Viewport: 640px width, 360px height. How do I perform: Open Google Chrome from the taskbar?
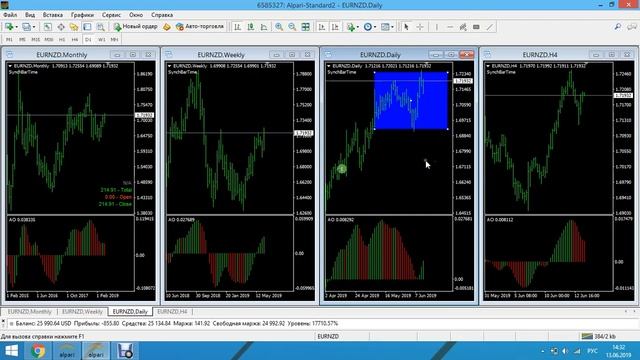(x=38, y=351)
